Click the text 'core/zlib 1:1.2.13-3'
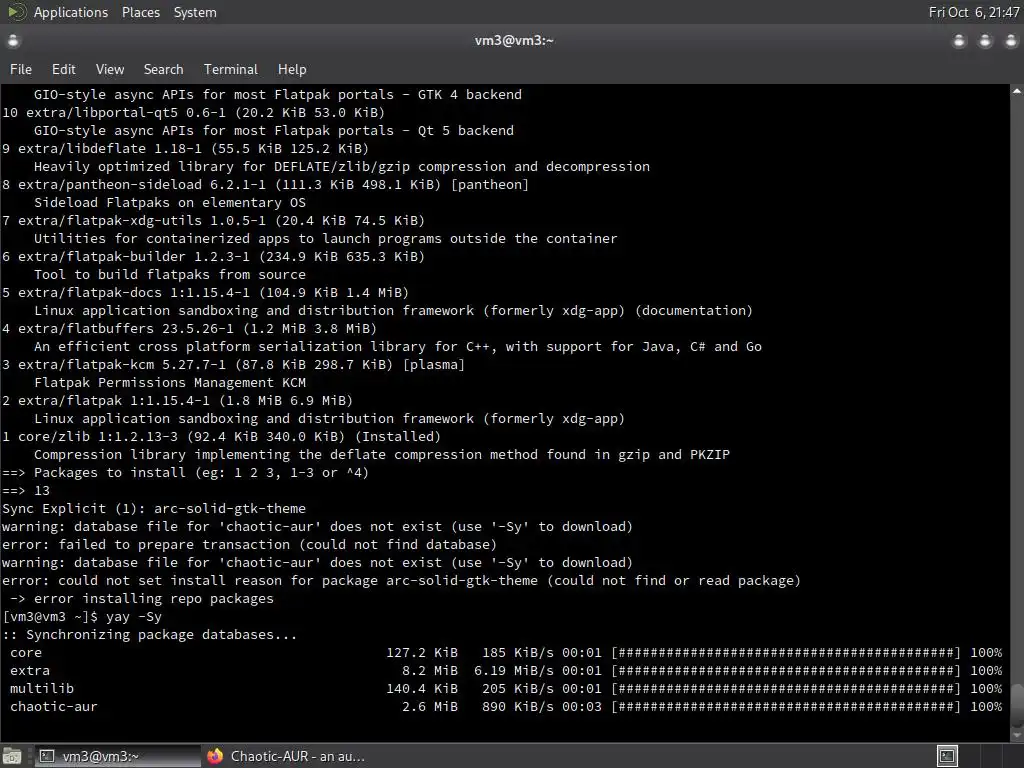The height and width of the screenshot is (768, 1024). pyautogui.click(x=98, y=436)
